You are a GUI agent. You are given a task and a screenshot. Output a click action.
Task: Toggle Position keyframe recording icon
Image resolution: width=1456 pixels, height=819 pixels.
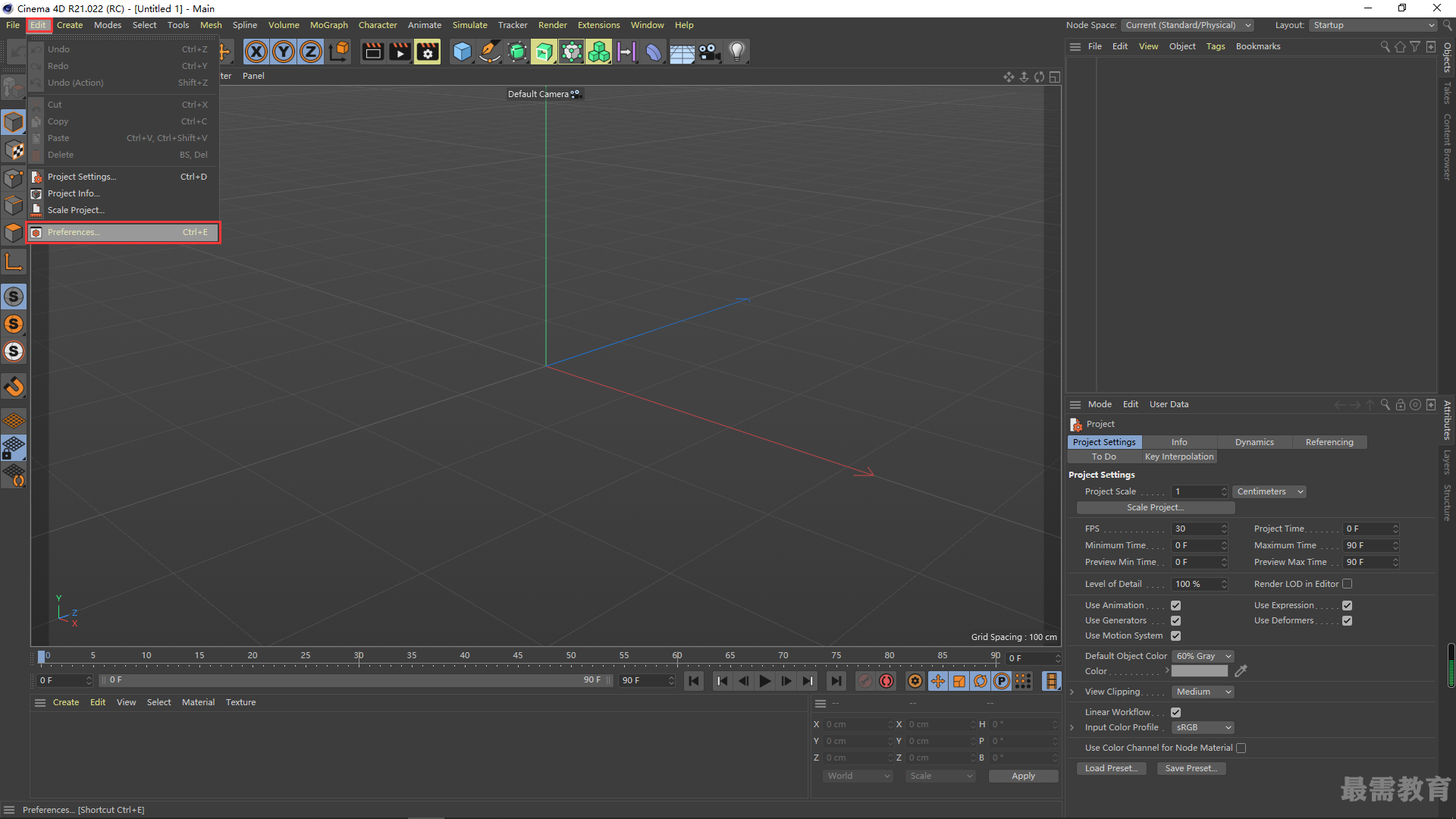(938, 681)
